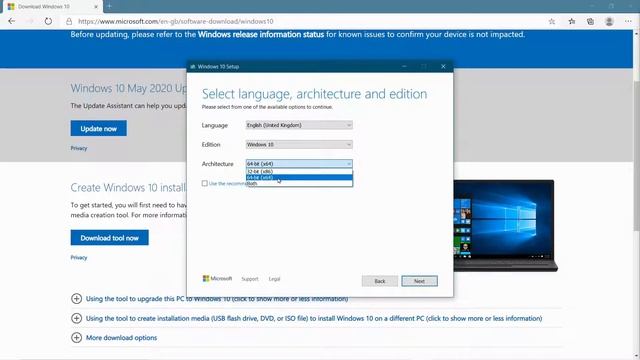Choose Both from the architecture list
640x360 pixels.
coord(299,184)
